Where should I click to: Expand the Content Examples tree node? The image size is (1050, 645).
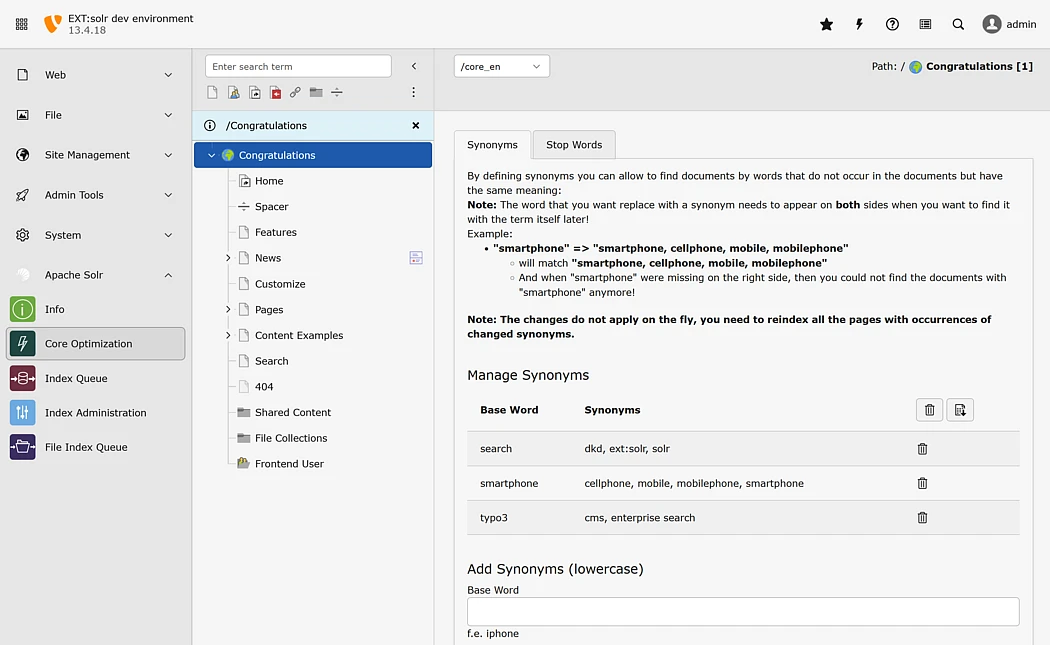pyautogui.click(x=228, y=335)
